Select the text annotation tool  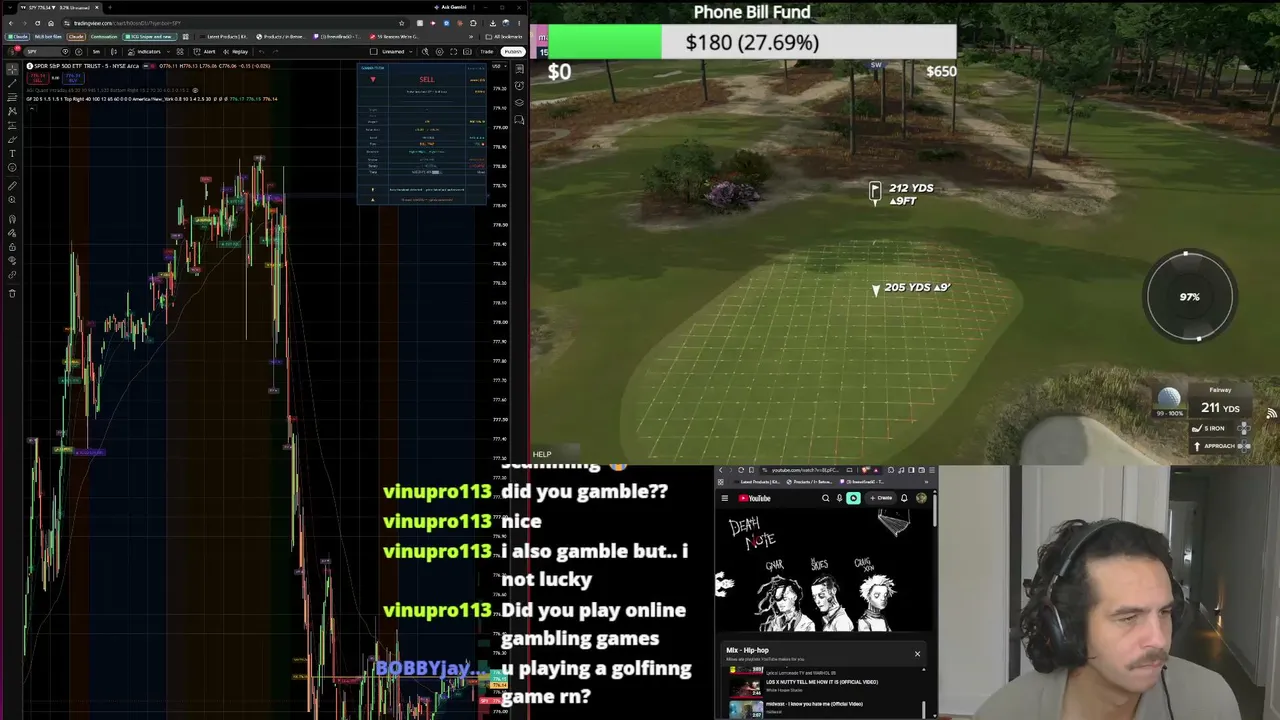click(12, 153)
